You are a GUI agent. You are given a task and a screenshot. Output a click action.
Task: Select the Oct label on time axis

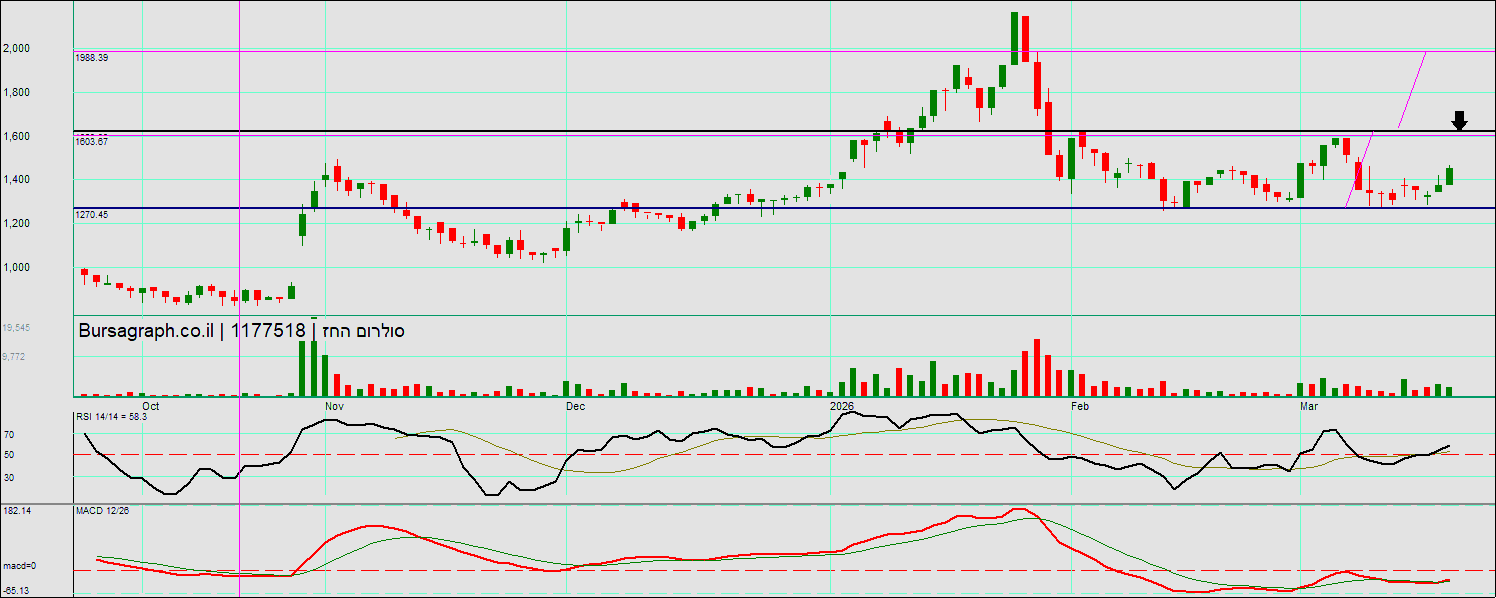coord(151,407)
